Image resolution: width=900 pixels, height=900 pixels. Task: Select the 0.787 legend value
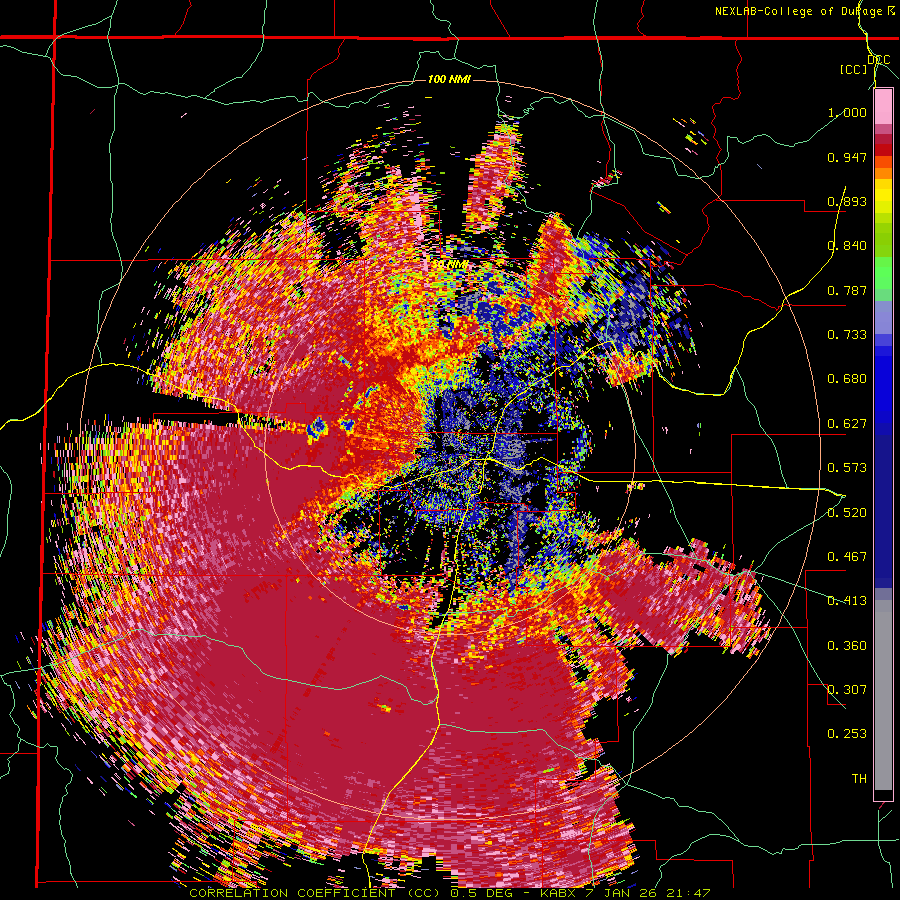click(x=847, y=290)
